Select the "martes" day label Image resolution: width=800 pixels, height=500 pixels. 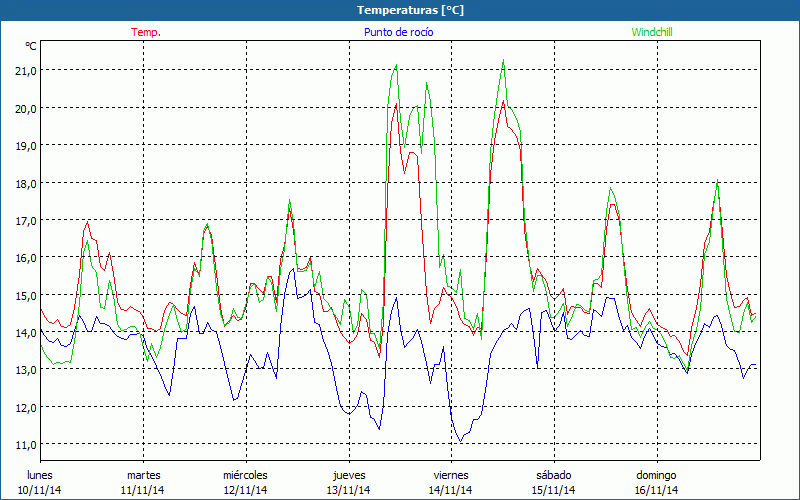pyautogui.click(x=143, y=475)
